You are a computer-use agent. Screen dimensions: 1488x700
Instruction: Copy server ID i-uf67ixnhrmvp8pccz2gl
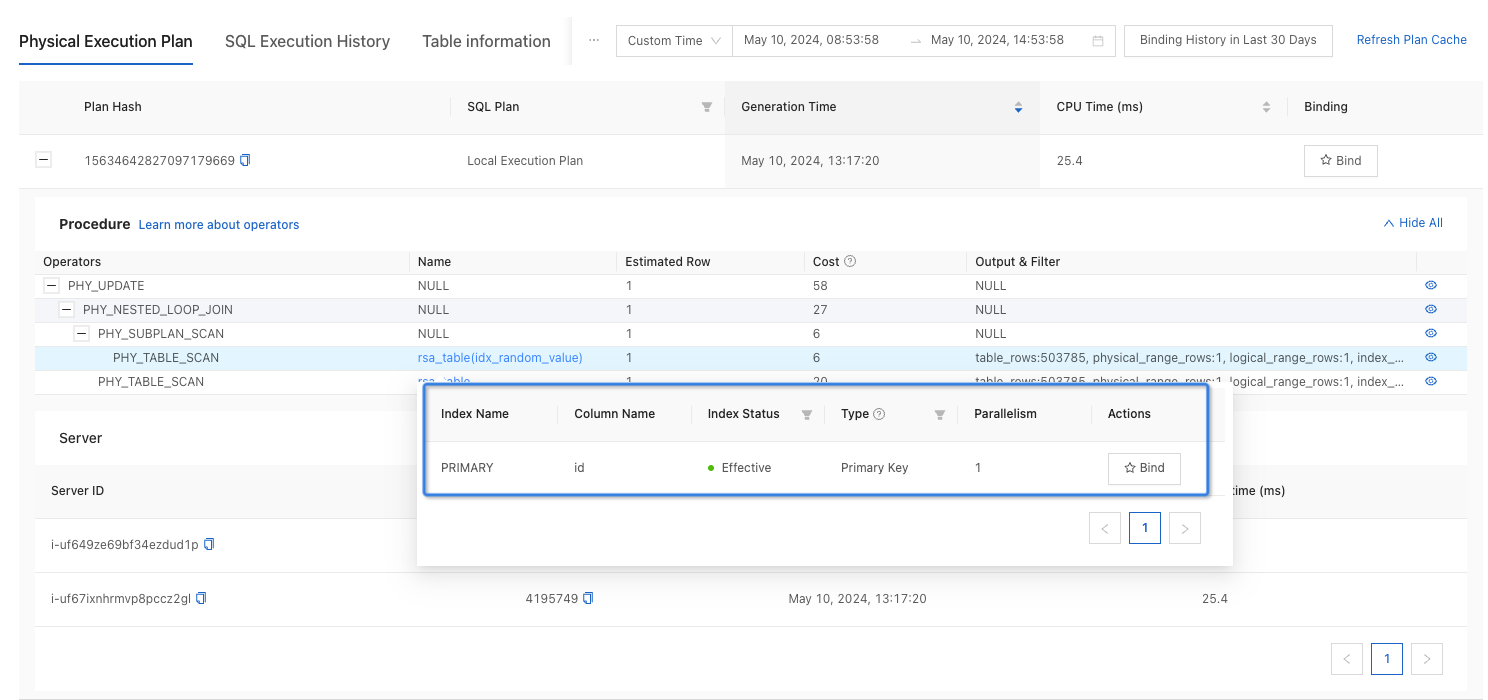pyautogui.click(x=201, y=598)
